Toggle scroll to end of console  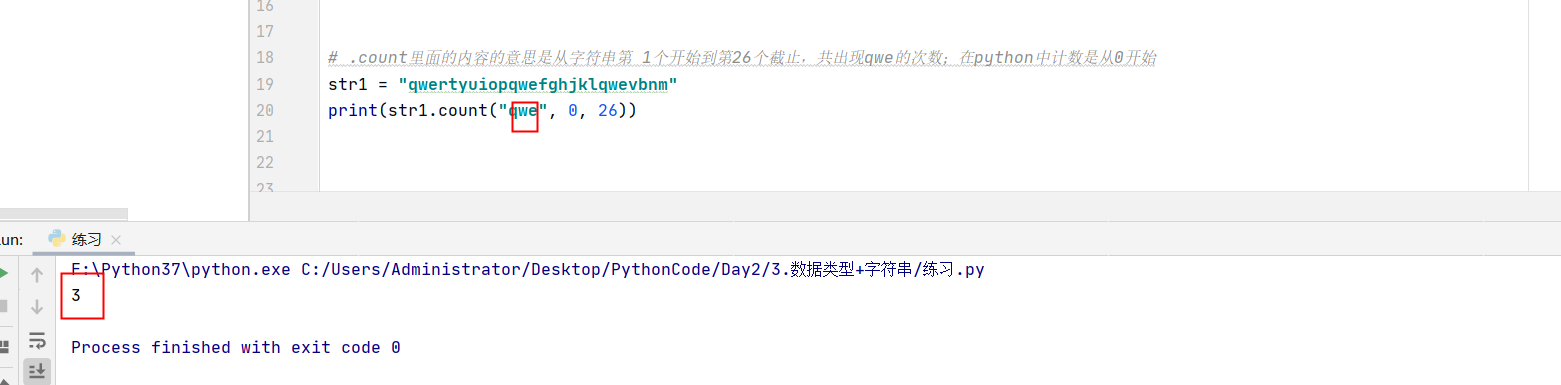tap(37, 371)
